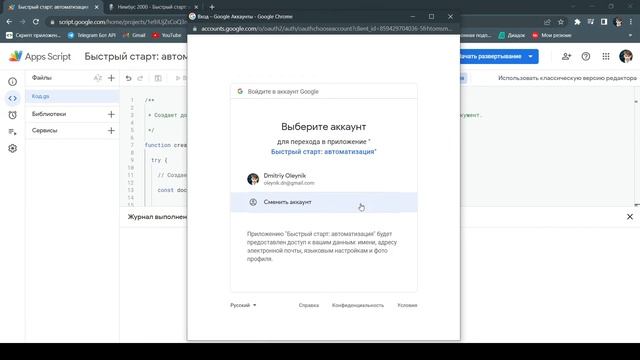Click the Chrome profile avatar in toolbar
Image resolution: width=640 pixels, height=360 pixels.
(x=618, y=22)
